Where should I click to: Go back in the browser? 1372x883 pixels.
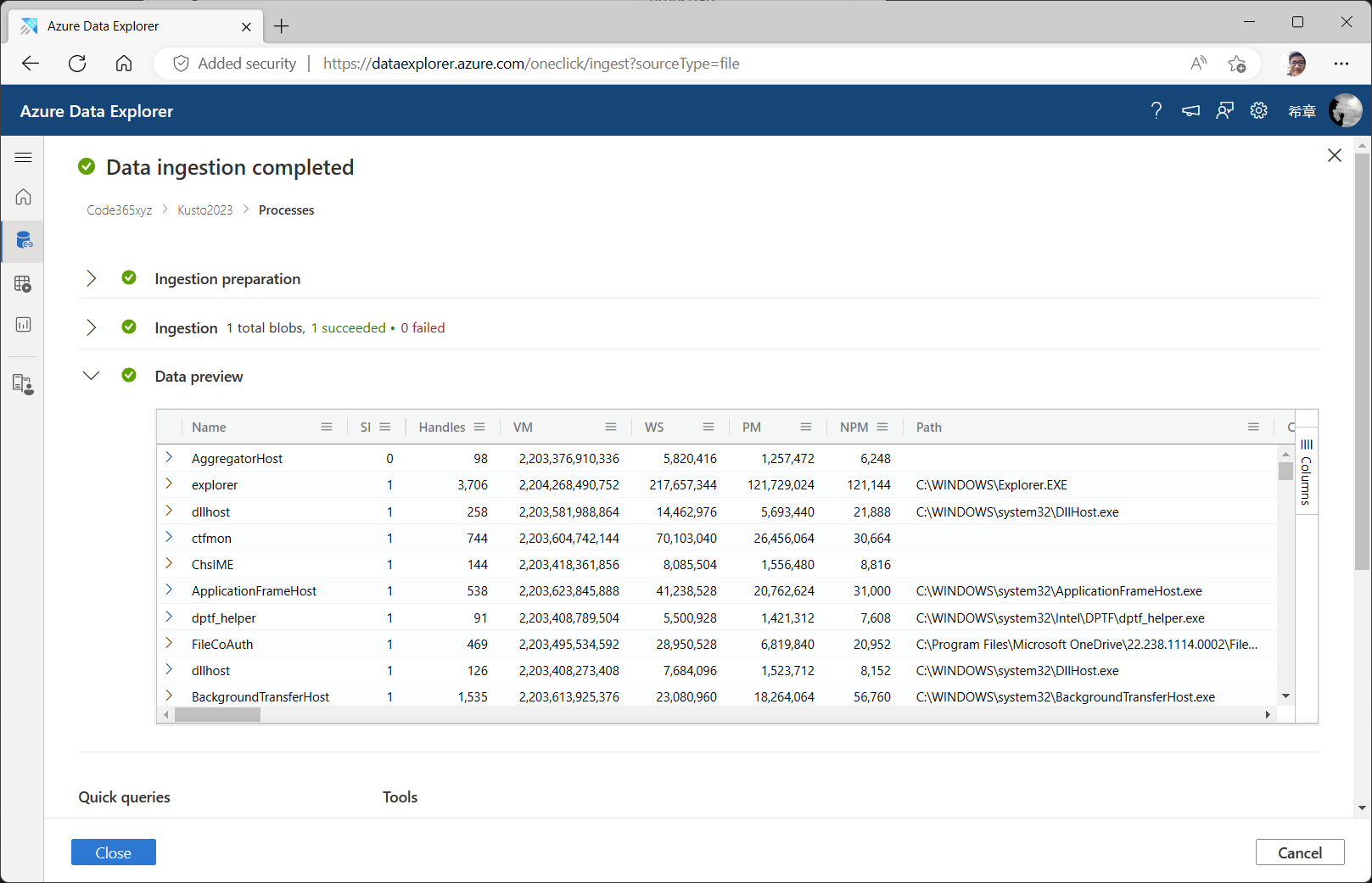pos(31,64)
